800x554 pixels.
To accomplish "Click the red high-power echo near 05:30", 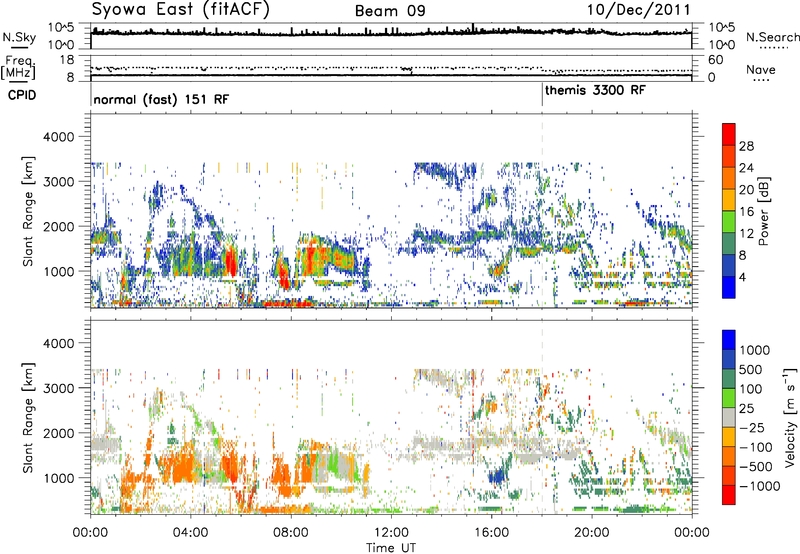I will pos(231,261).
